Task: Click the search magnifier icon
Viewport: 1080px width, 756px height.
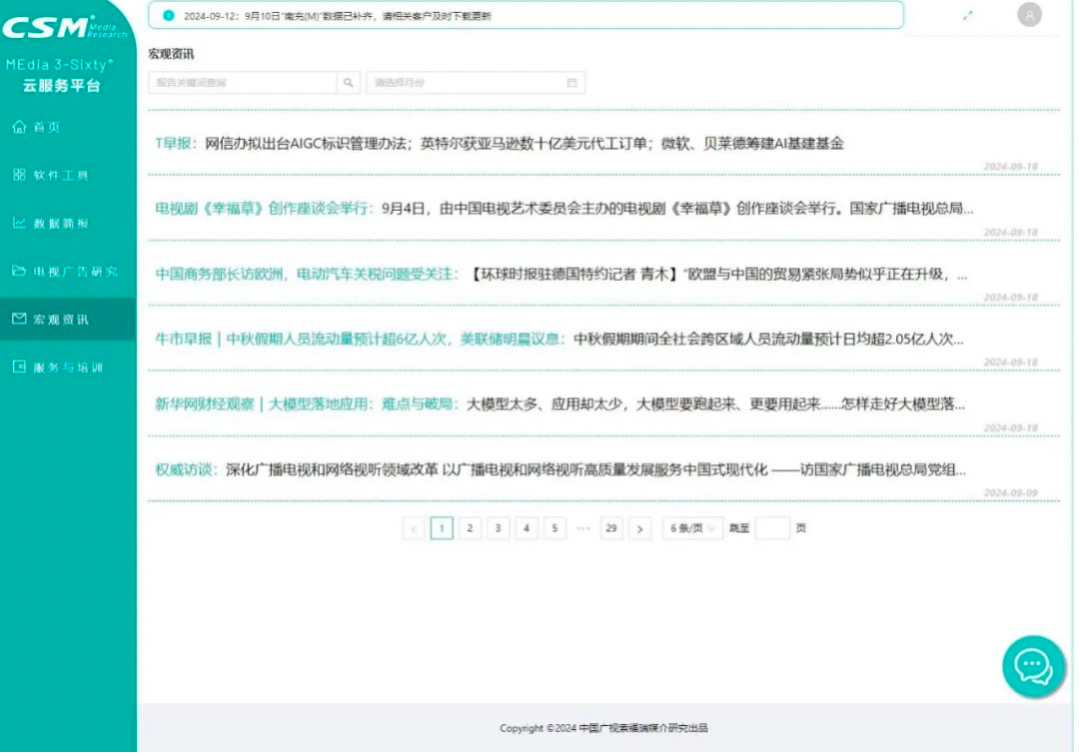Action: (x=349, y=83)
